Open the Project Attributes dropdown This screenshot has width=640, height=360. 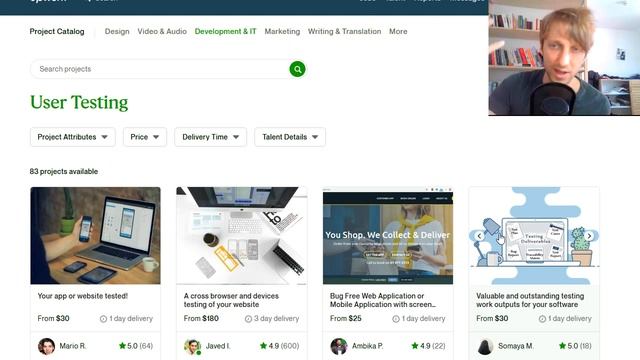[73, 137]
